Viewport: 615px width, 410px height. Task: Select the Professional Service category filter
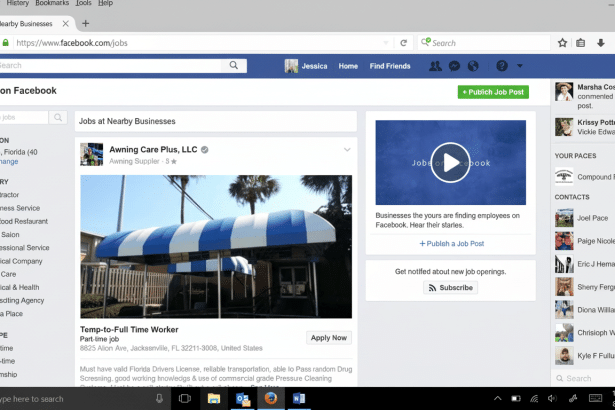[x=24, y=248]
